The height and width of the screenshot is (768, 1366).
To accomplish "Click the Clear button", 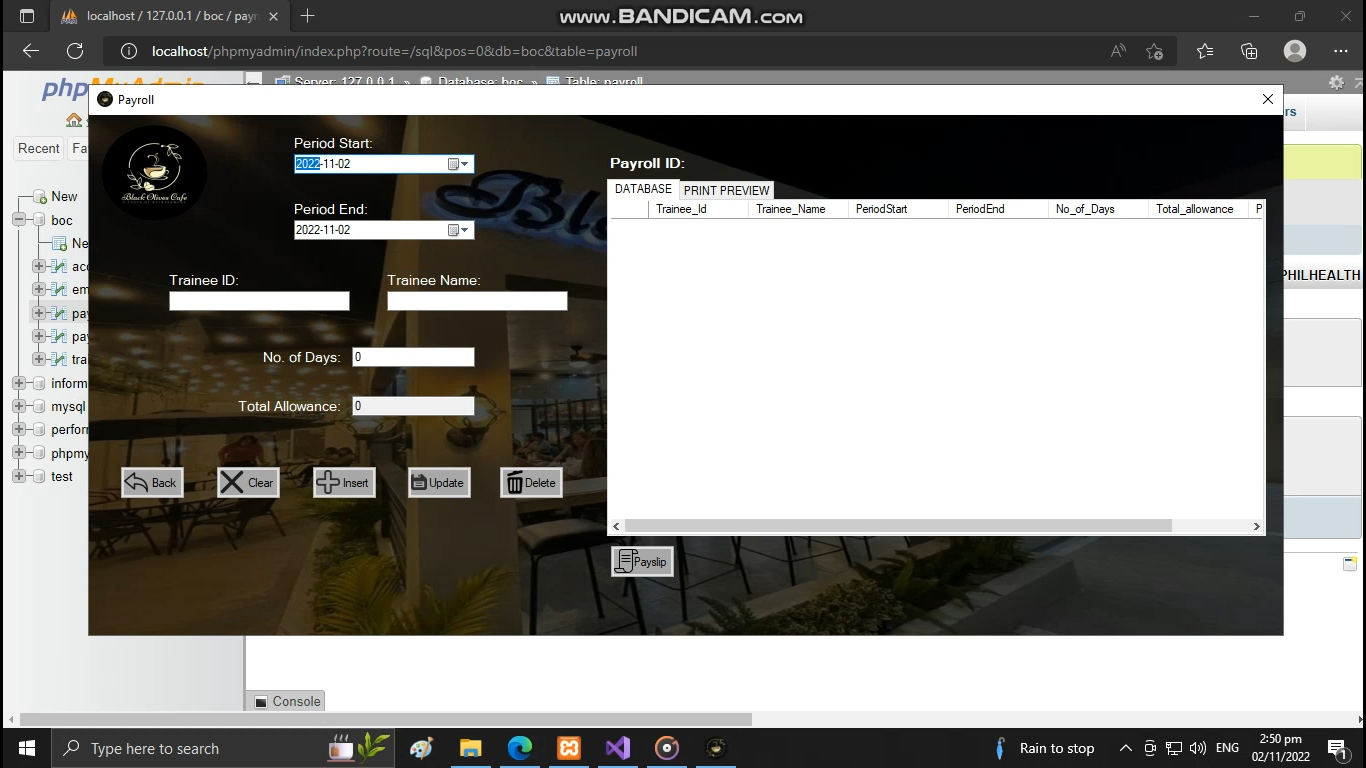I will coord(248,483).
